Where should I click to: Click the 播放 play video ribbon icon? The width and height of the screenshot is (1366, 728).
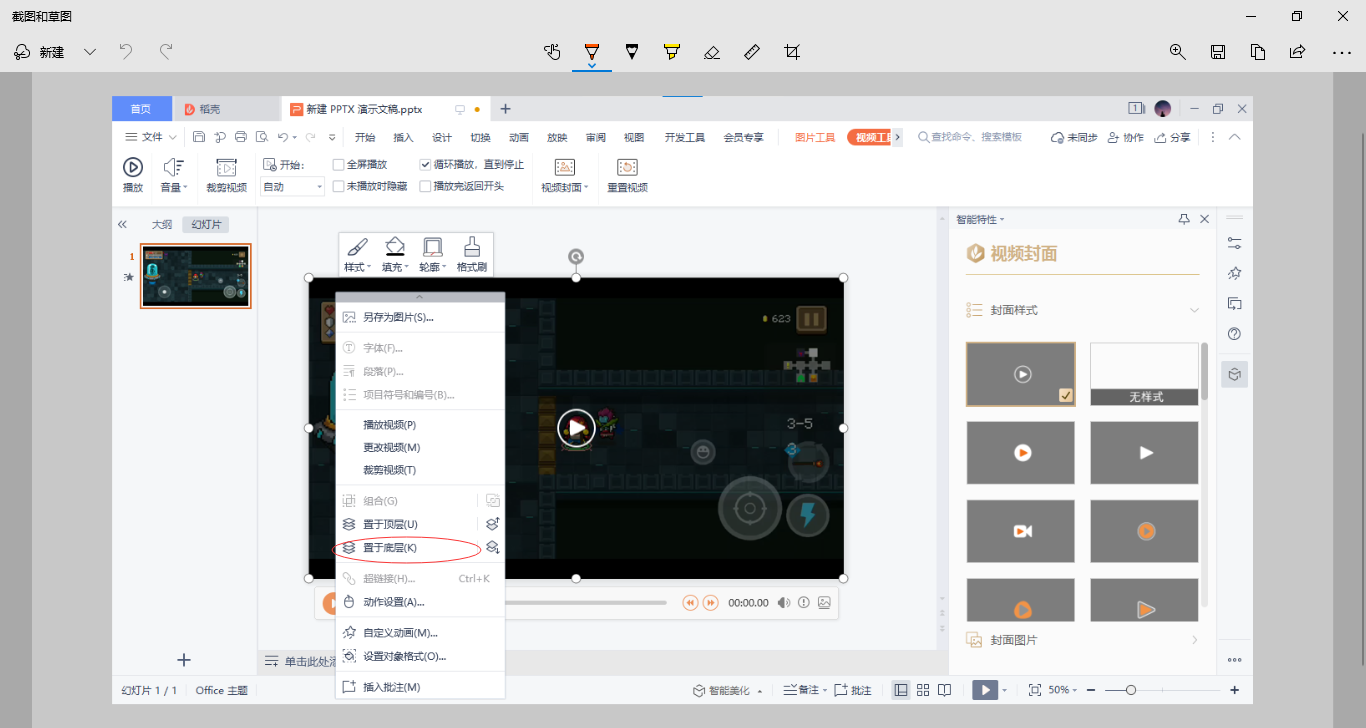click(133, 174)
